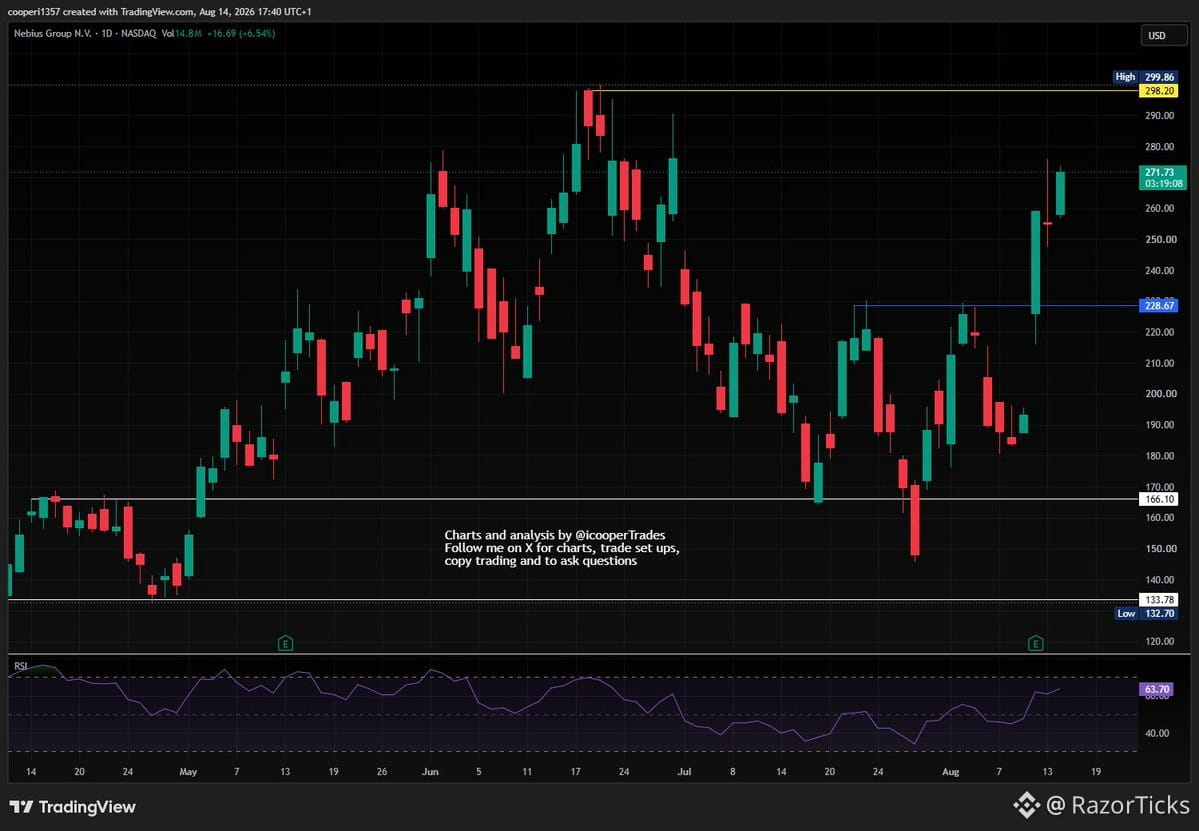Click the August earnings E marker

coord(1035,643)
